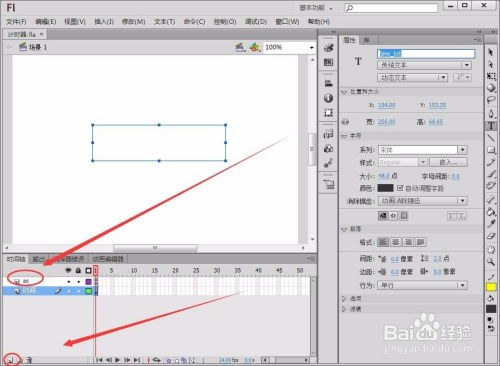Viewport: 500px width, 366px height.
Task: Toggle purple outline square of as layer
Action: coord(88,282)
